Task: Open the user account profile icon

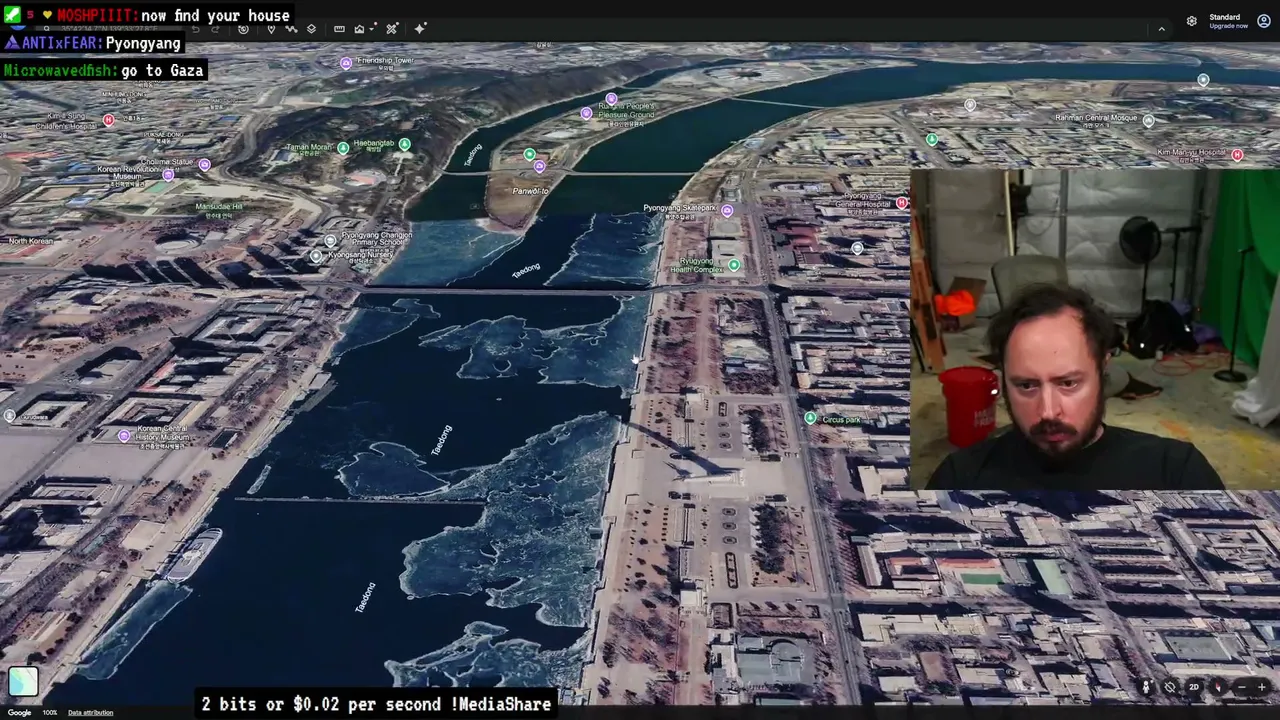Action: click(1265, 21)
